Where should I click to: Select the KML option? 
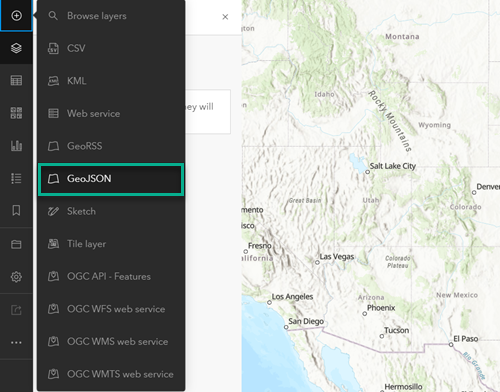[x=111, y=81]
